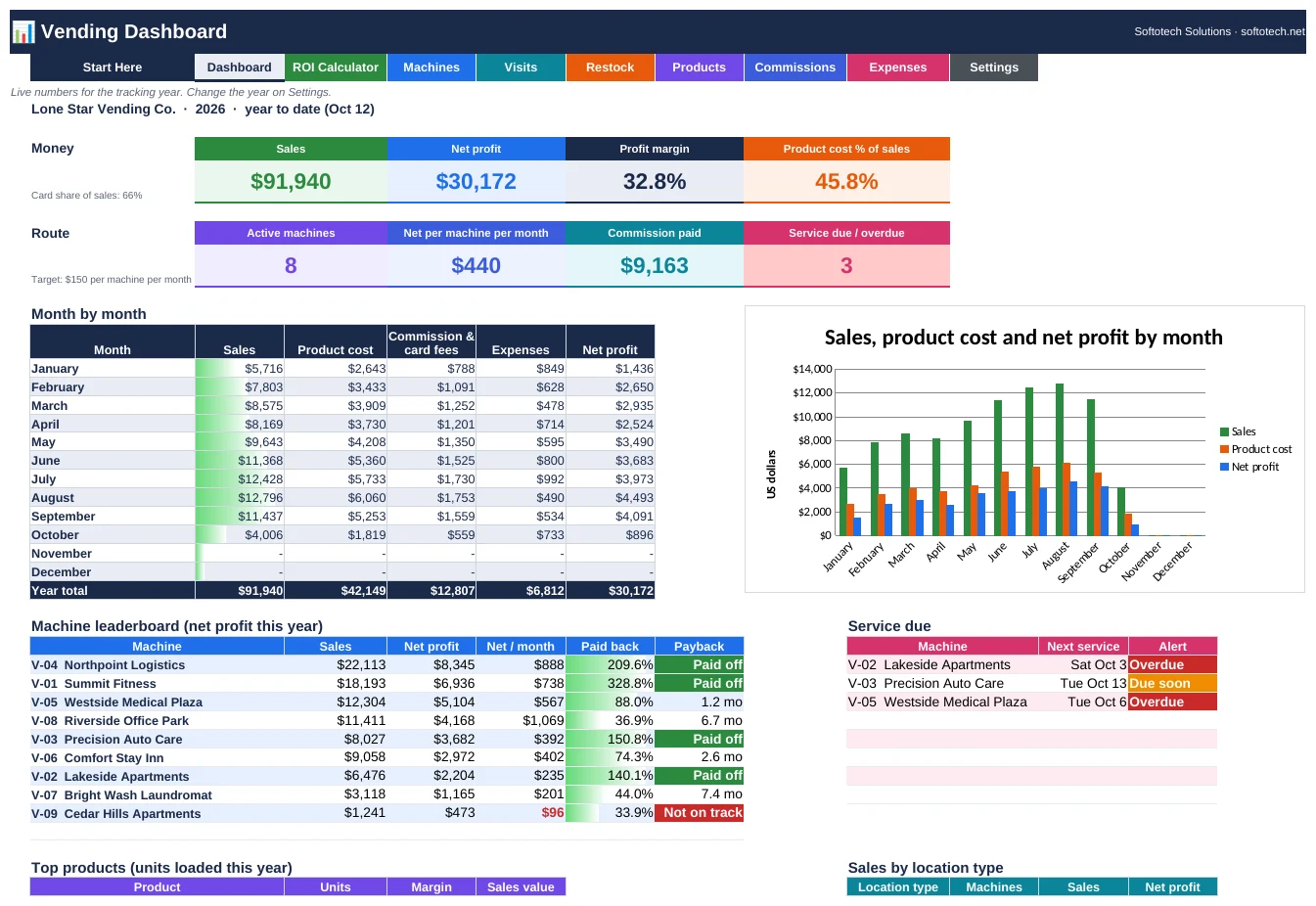Image resolution: width=1316 pixels, height=906 pixels.
Task: Select the Product cost legend entry
Action: coord(1256,449)
